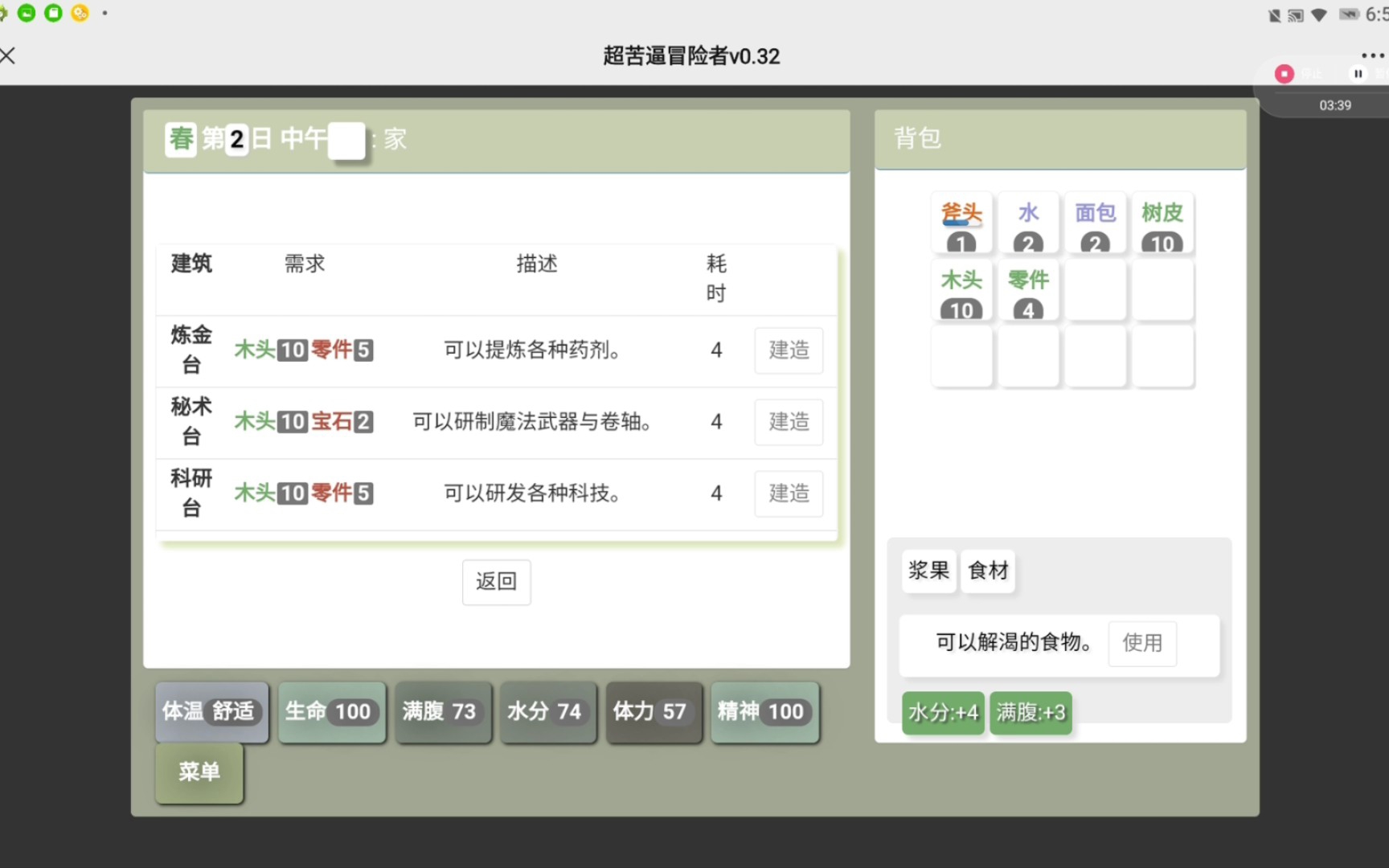Click the 科研台 building name
Image resolution: width=1389 pixels, height=868 pixels.
click(x=191, y=493)
